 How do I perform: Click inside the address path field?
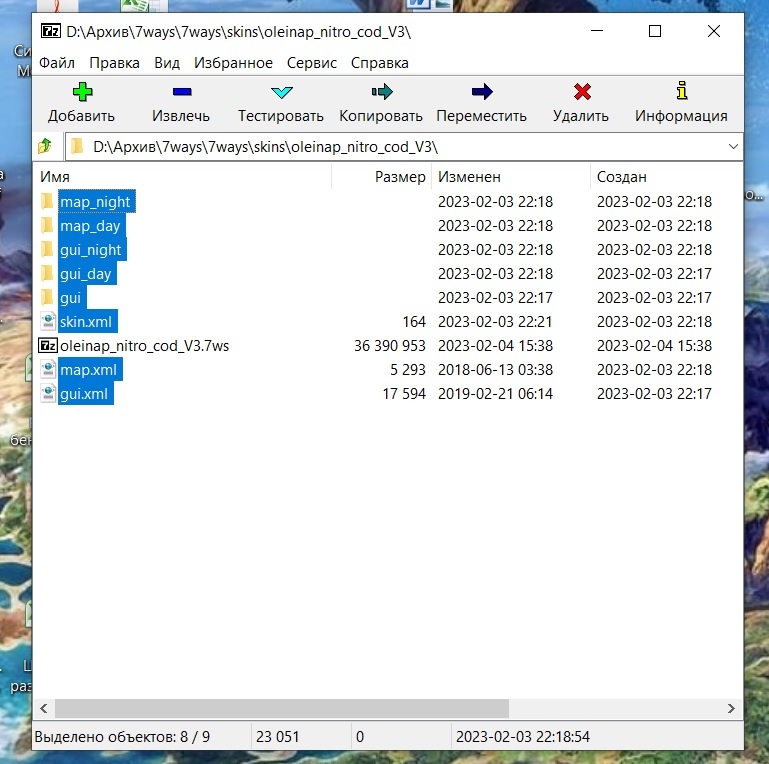tap(400, 147)
